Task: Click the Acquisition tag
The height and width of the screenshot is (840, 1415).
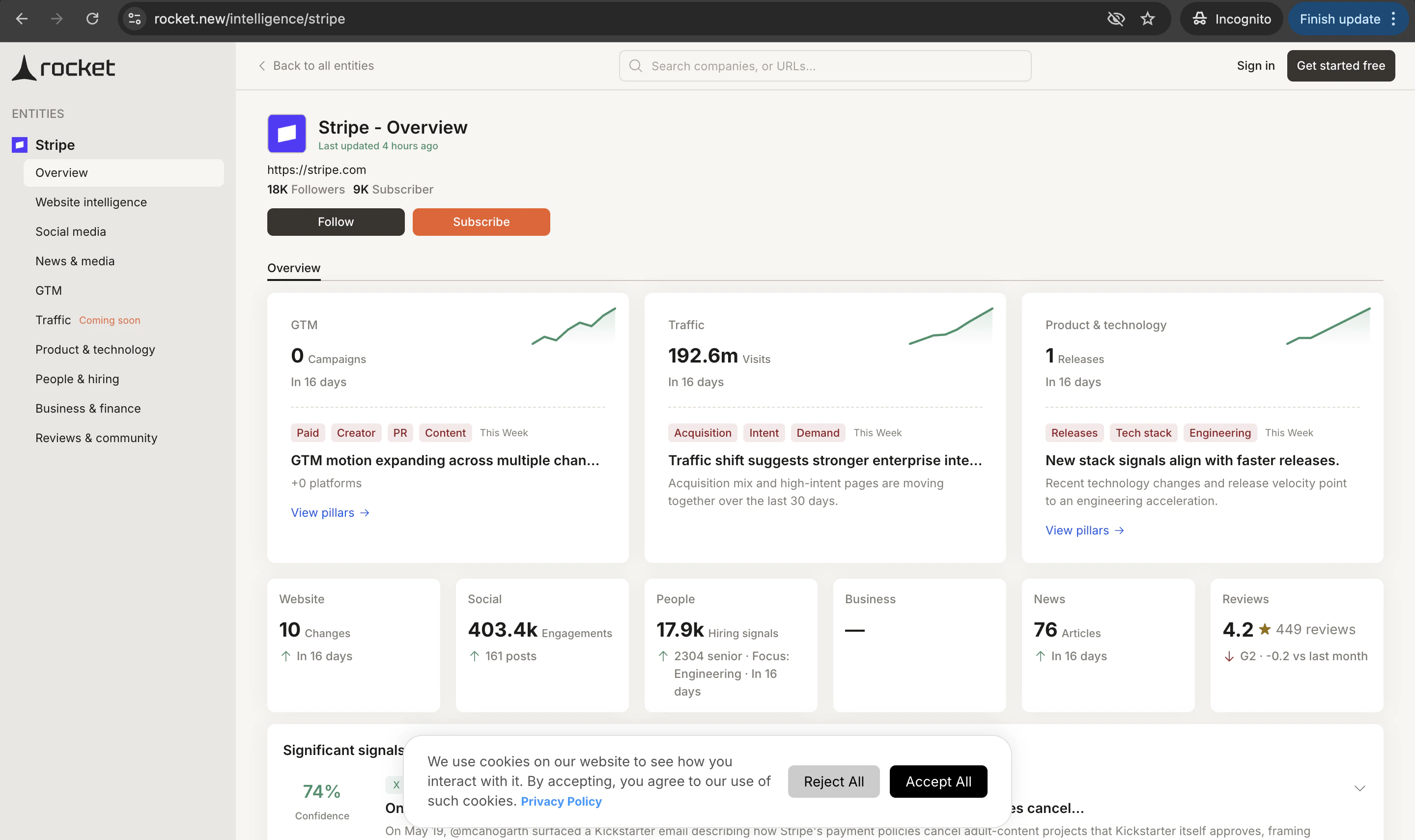Action: 703,432
